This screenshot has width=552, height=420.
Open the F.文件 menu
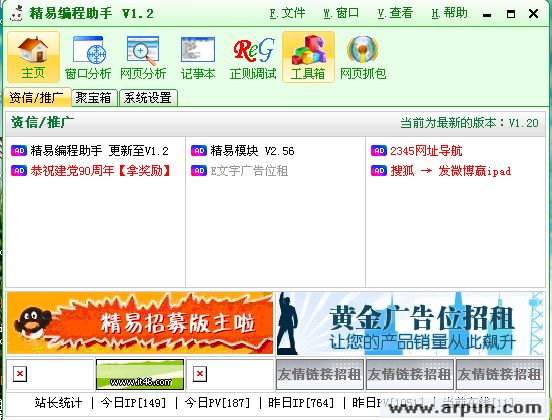click(287, 13)
